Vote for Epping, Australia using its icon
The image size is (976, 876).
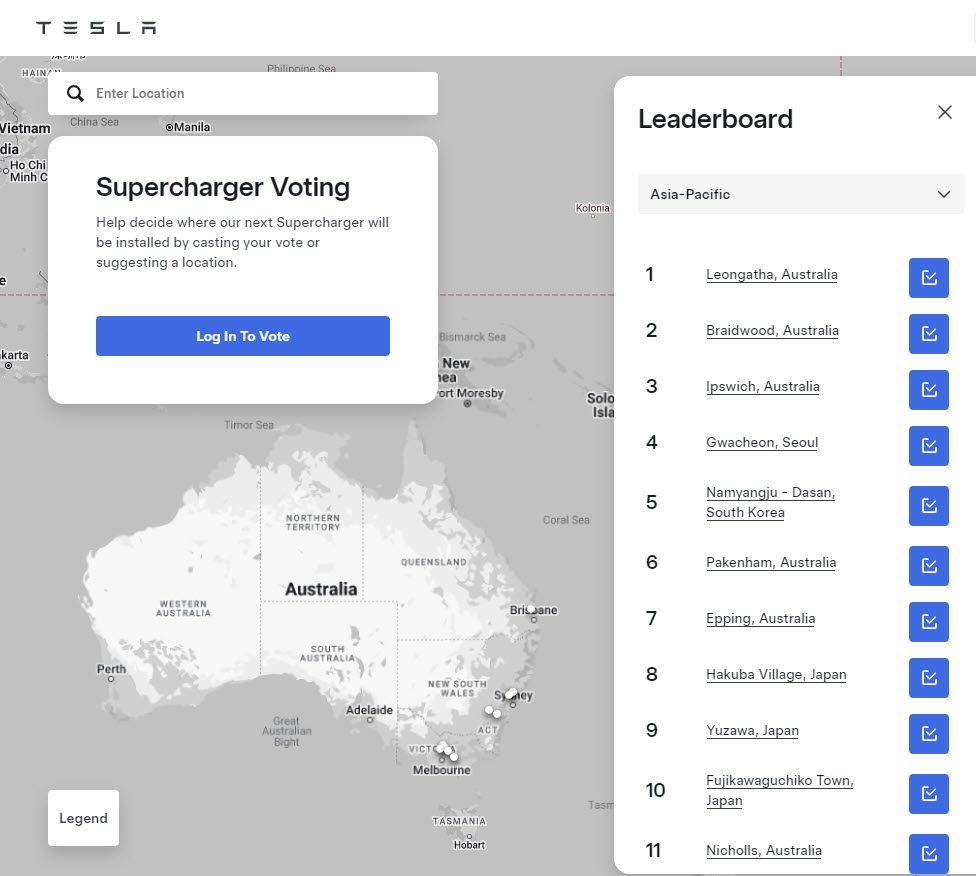[928, 622]
